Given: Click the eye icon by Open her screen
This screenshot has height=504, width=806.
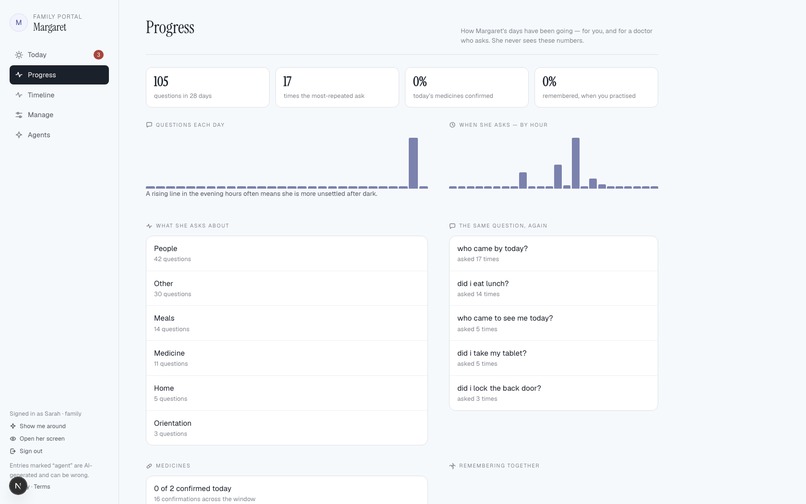Looking at the screenshot, I should [13, 439].
